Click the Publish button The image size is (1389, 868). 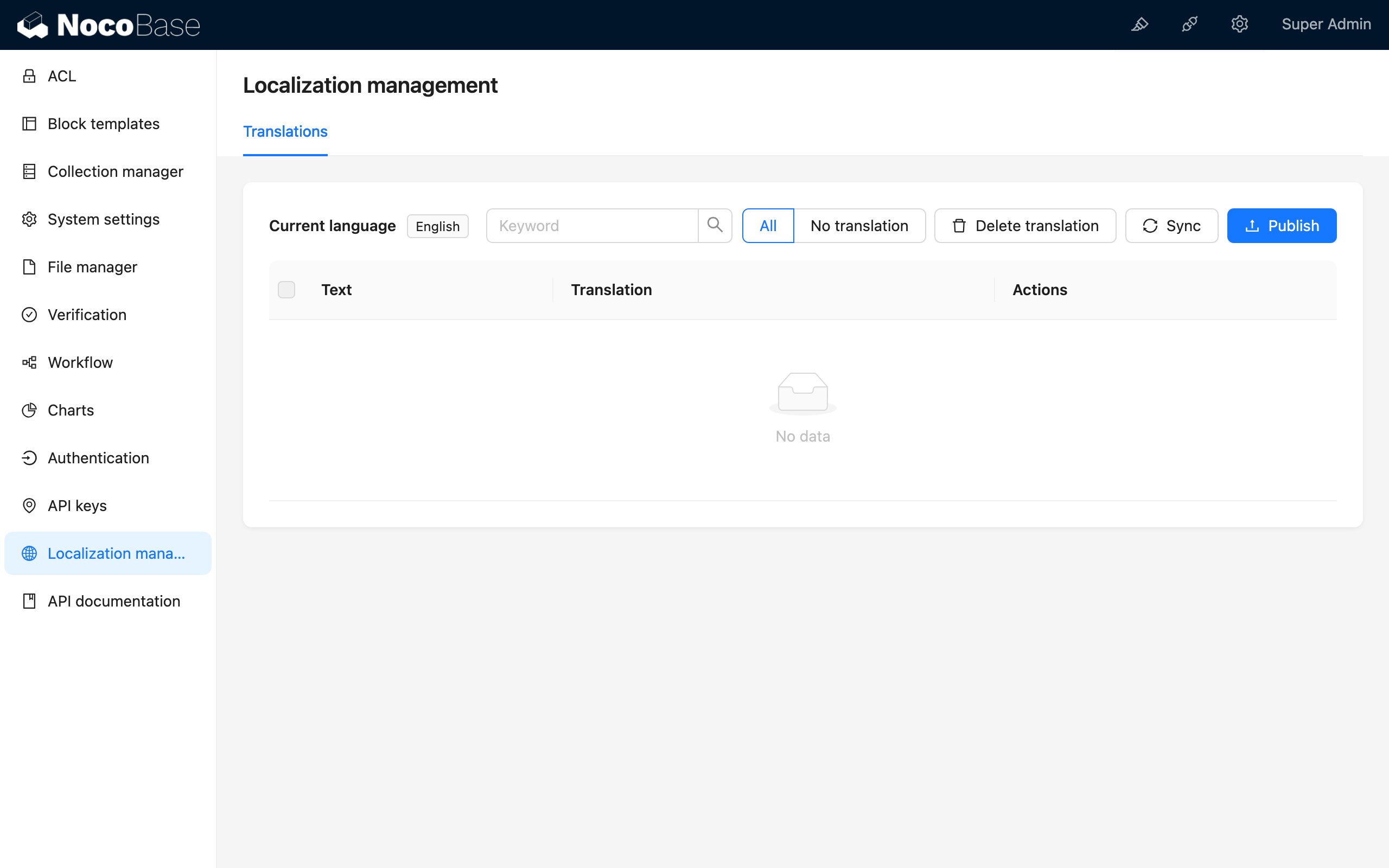click(x=1281, y=226)
